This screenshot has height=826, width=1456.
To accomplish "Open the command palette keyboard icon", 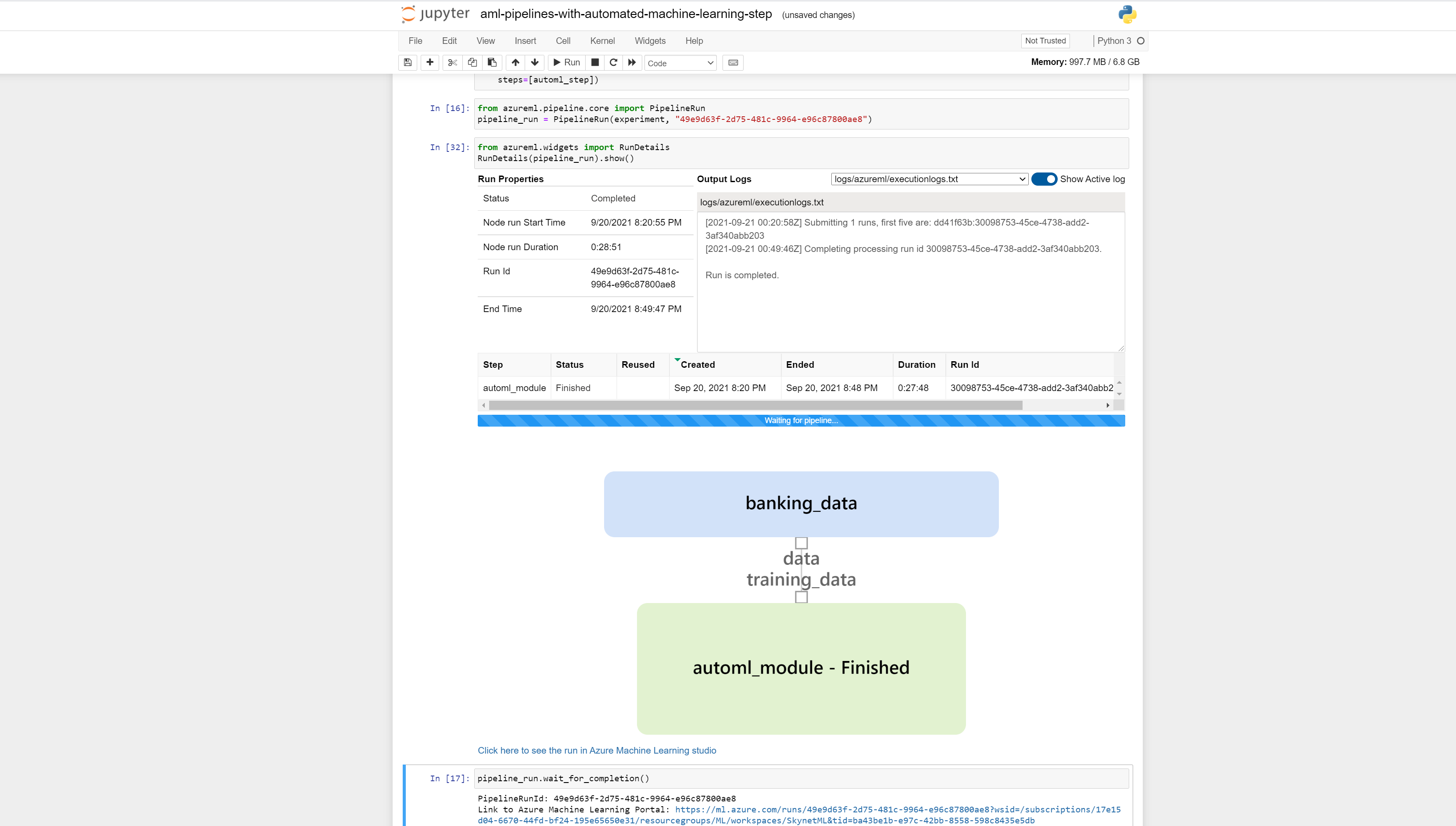I will pyautogui.click(x=733, y=62).
